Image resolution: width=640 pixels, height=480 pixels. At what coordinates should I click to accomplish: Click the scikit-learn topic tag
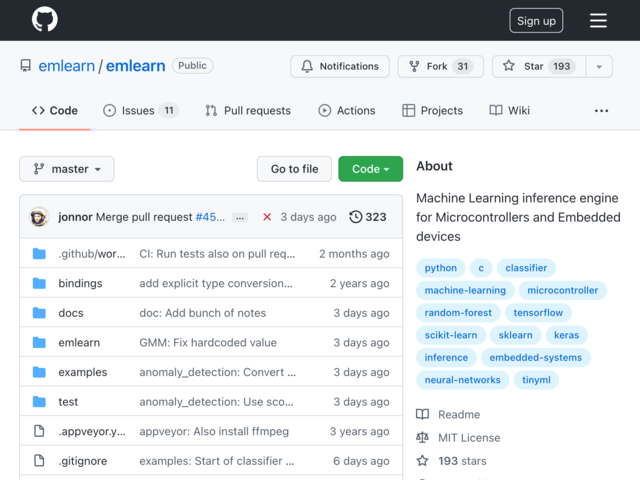tap(451, 335)
